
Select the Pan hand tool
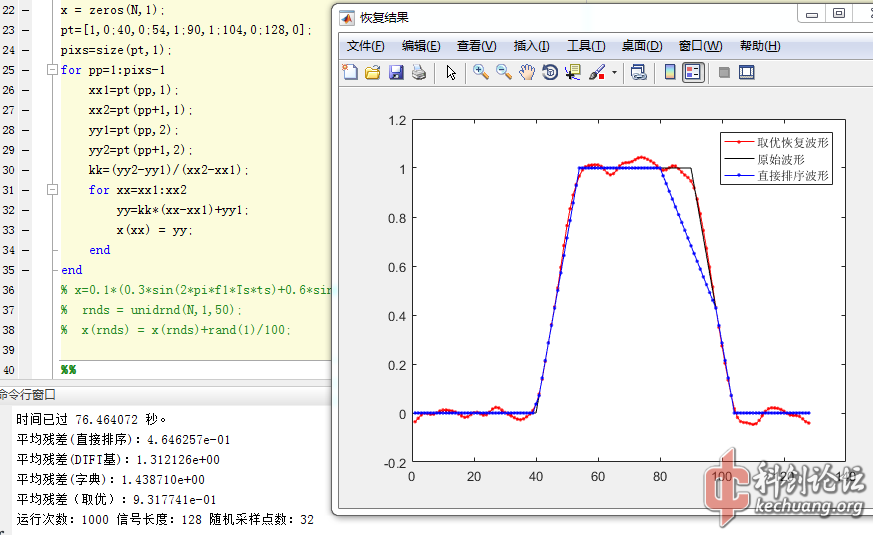pyautogui.click(x=527, y=72)
